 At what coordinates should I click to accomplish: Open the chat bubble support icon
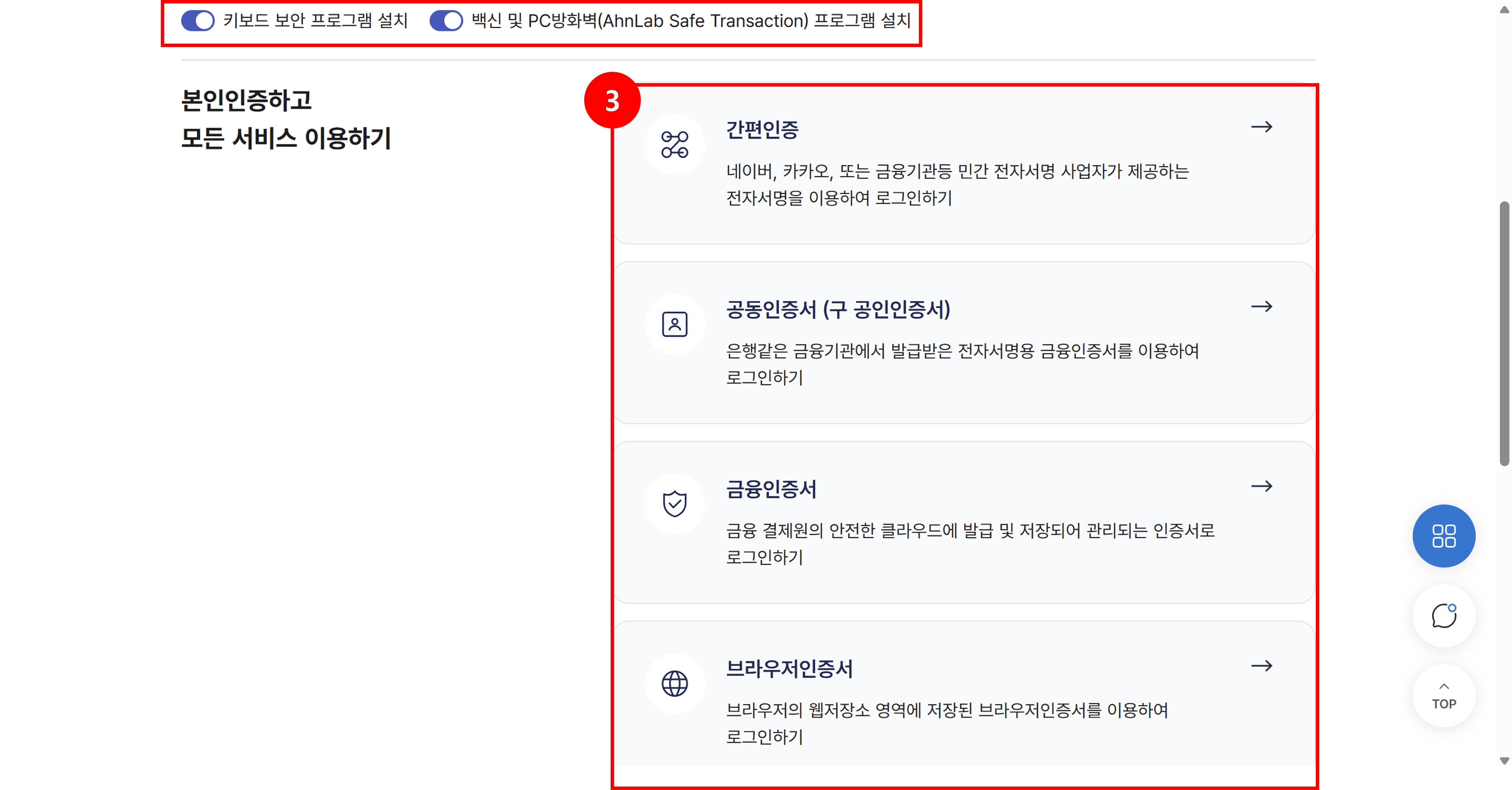click(1443, 616)
